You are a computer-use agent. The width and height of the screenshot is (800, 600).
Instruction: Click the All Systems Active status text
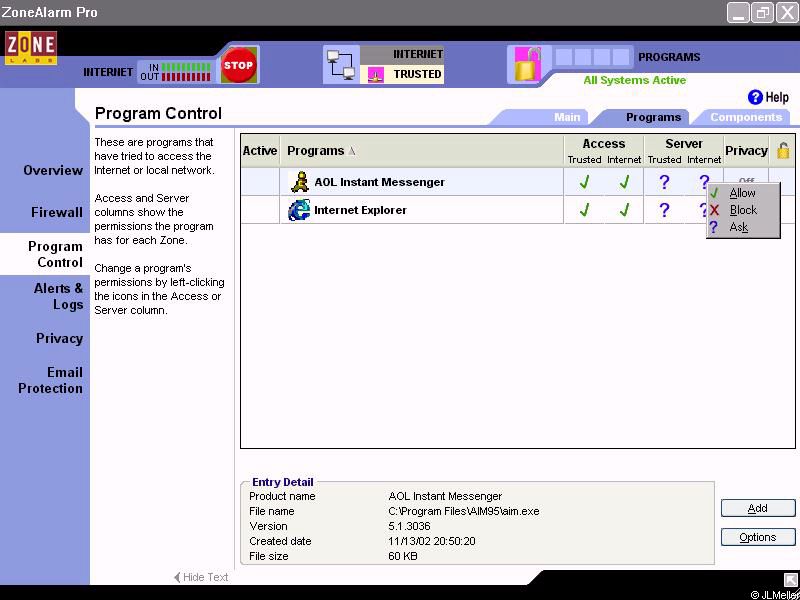click(634, 80)
